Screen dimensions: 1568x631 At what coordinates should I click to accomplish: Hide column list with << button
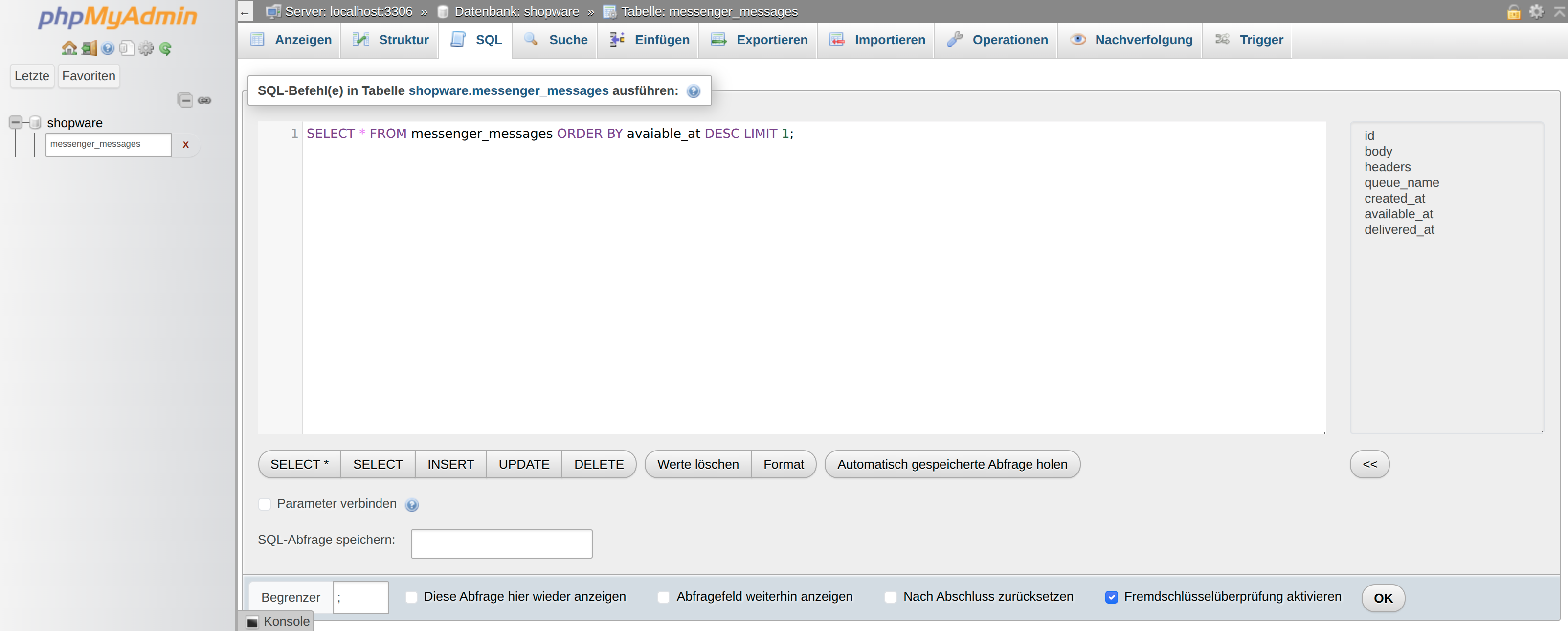point(1369,464)
